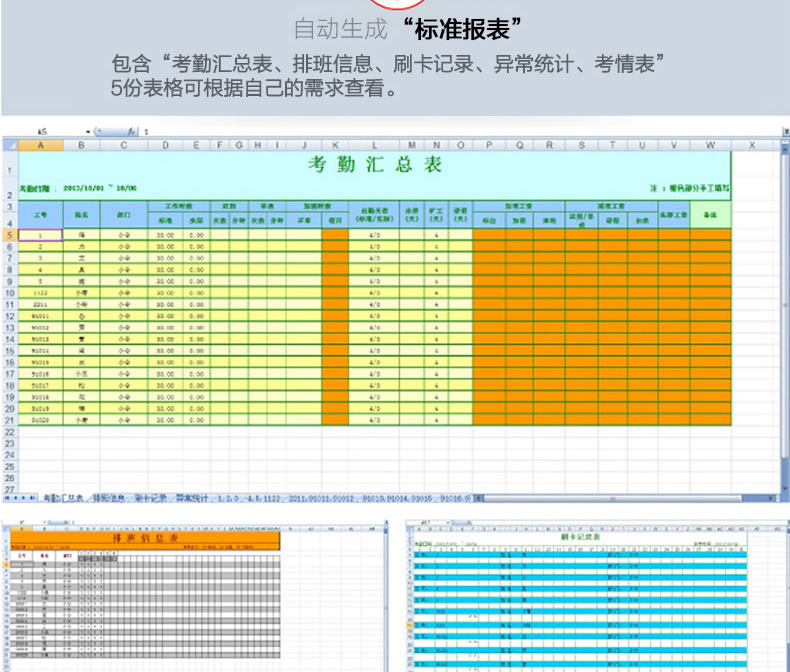790x672 pixels.
Task: Select column A header
Action: click(41, 146)
